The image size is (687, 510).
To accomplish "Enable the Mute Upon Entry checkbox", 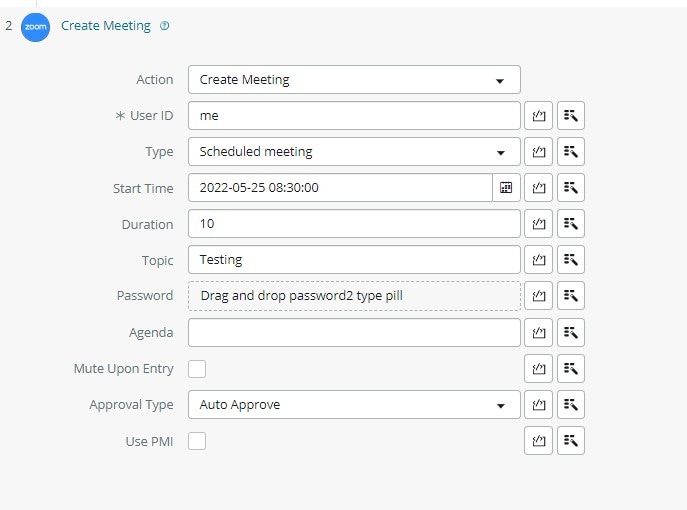I will pyautogui.click(x=197, y=368).
